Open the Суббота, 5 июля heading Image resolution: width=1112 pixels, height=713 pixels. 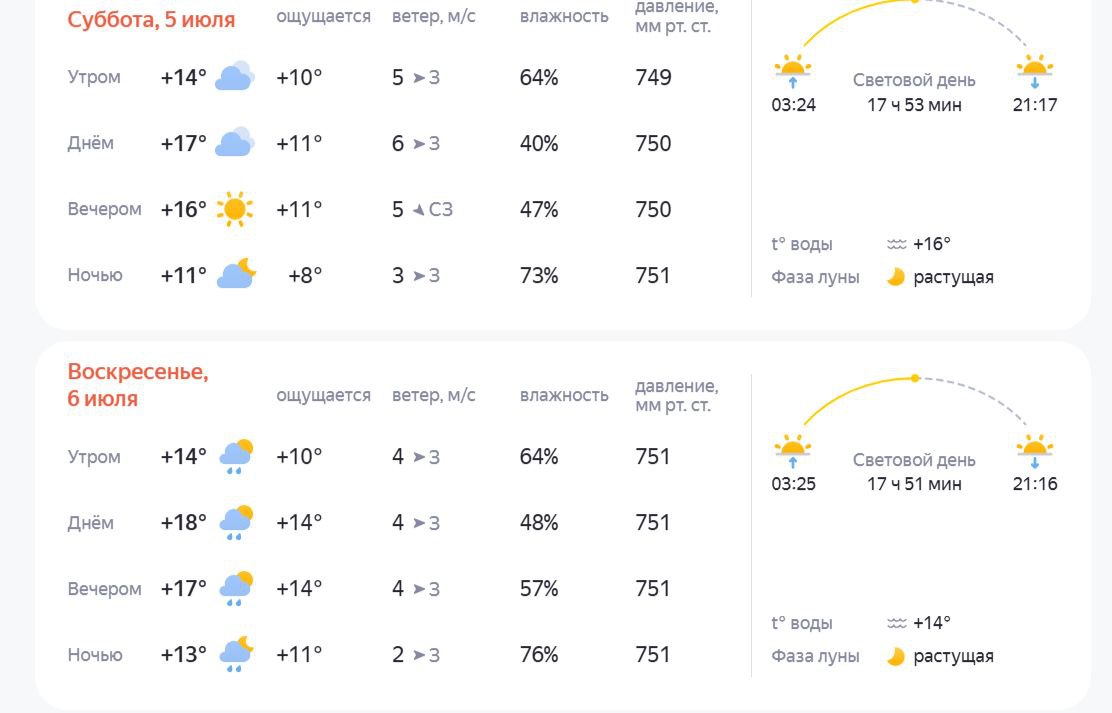click(151, 19)
